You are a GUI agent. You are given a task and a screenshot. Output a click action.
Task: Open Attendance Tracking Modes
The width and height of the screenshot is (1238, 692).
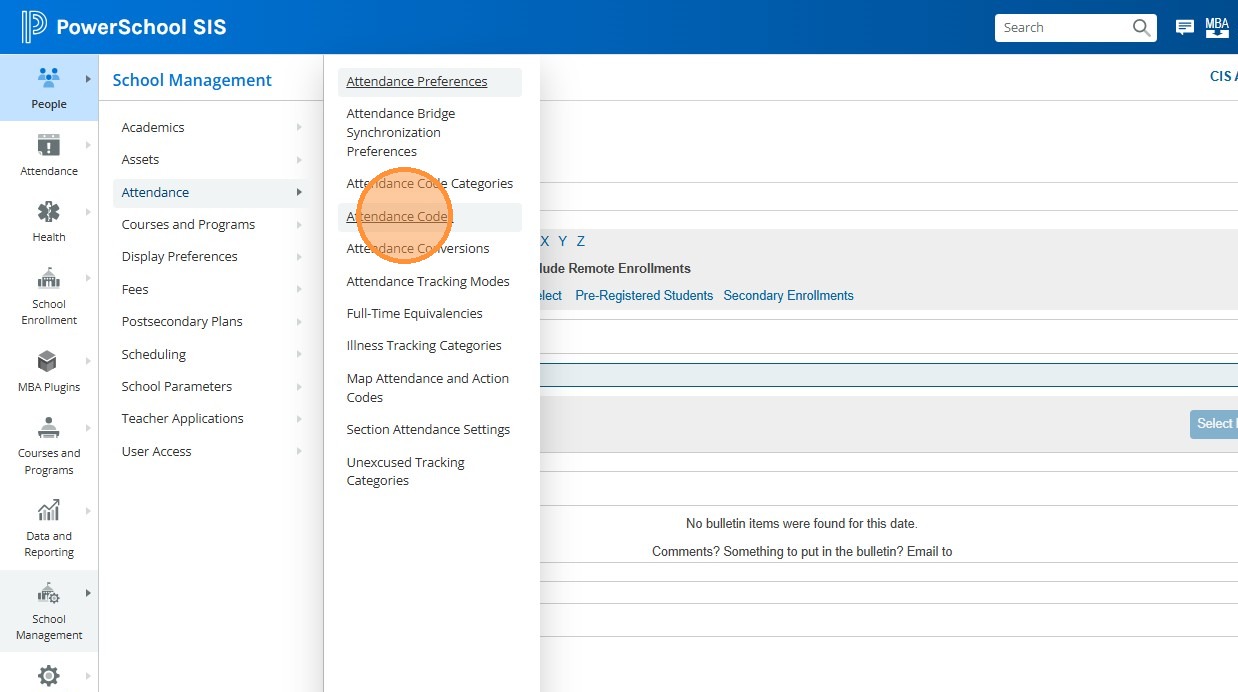tap(430, 281)
